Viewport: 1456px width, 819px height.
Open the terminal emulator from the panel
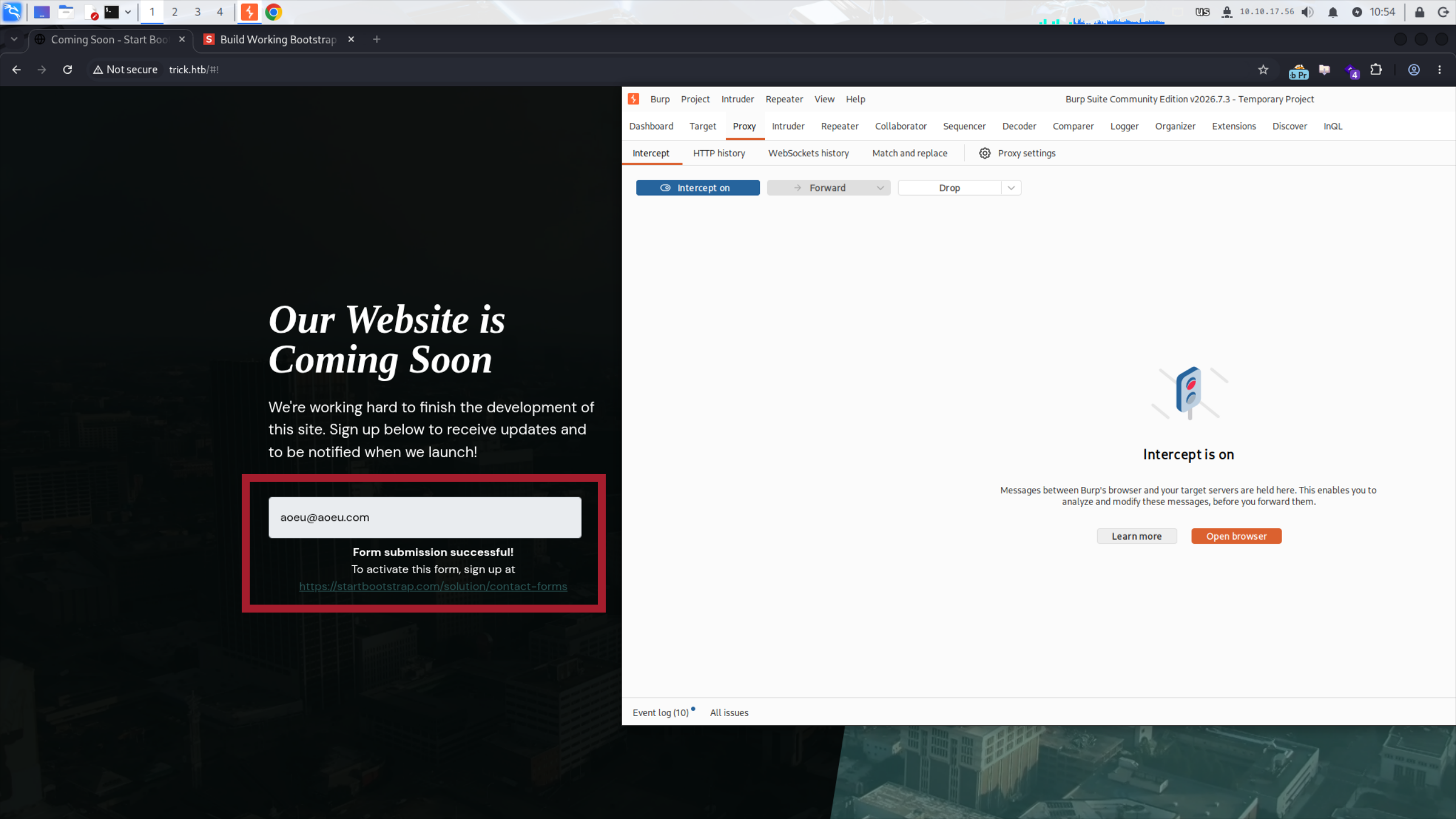click(x=112, y=12)
